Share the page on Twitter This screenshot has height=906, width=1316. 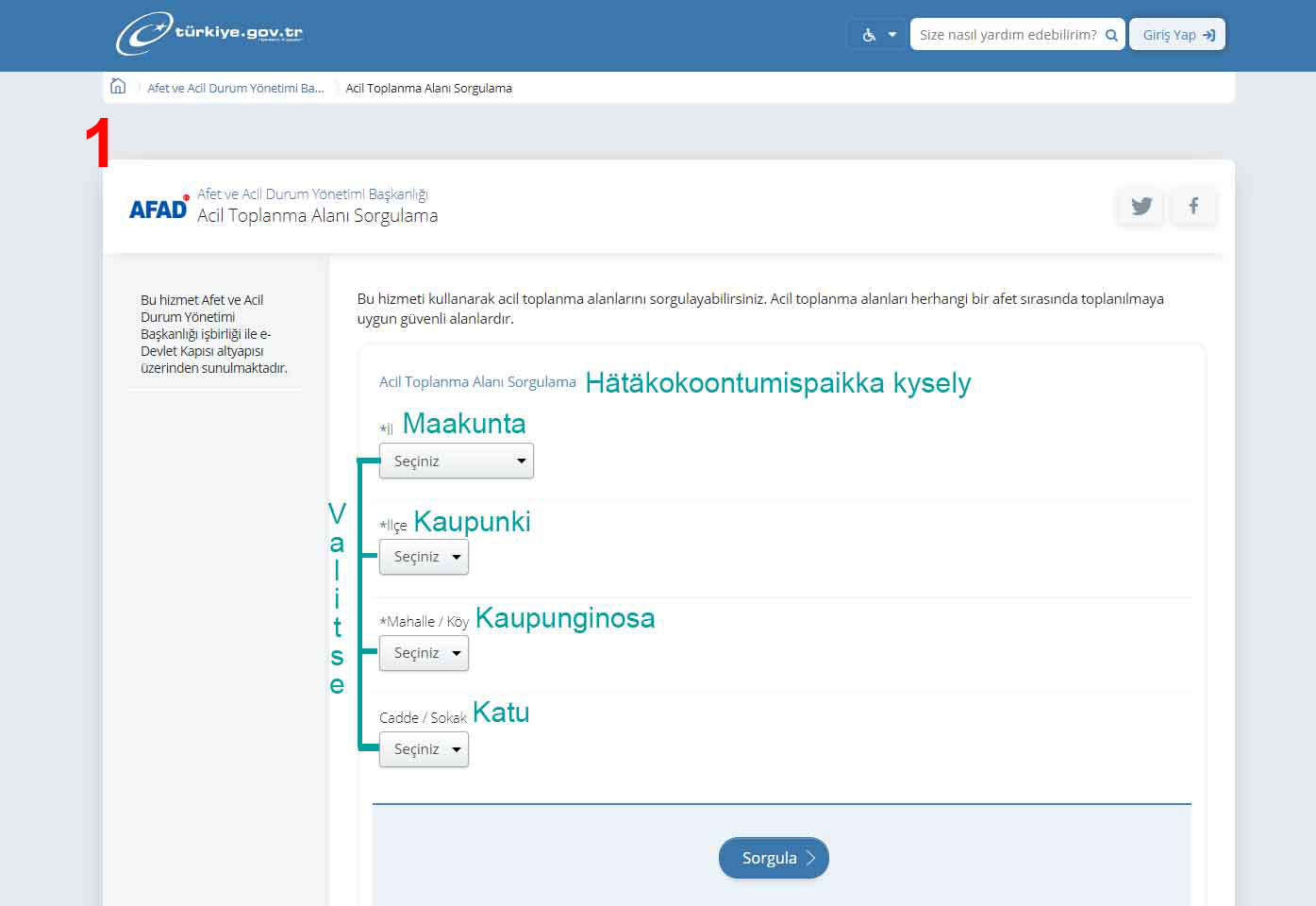pyautogui.click(x=1141, y=206)
